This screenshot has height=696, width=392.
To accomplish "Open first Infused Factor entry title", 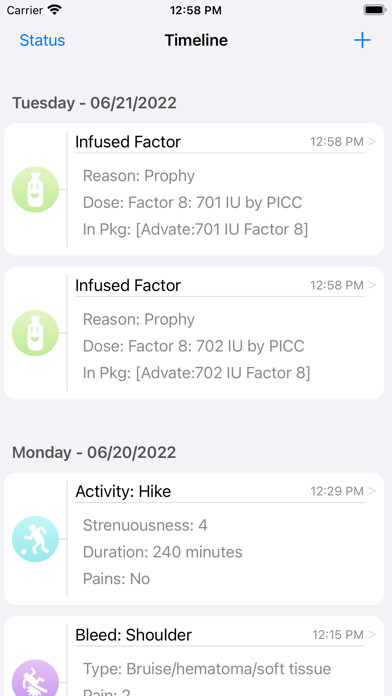I will click(128, 142).
